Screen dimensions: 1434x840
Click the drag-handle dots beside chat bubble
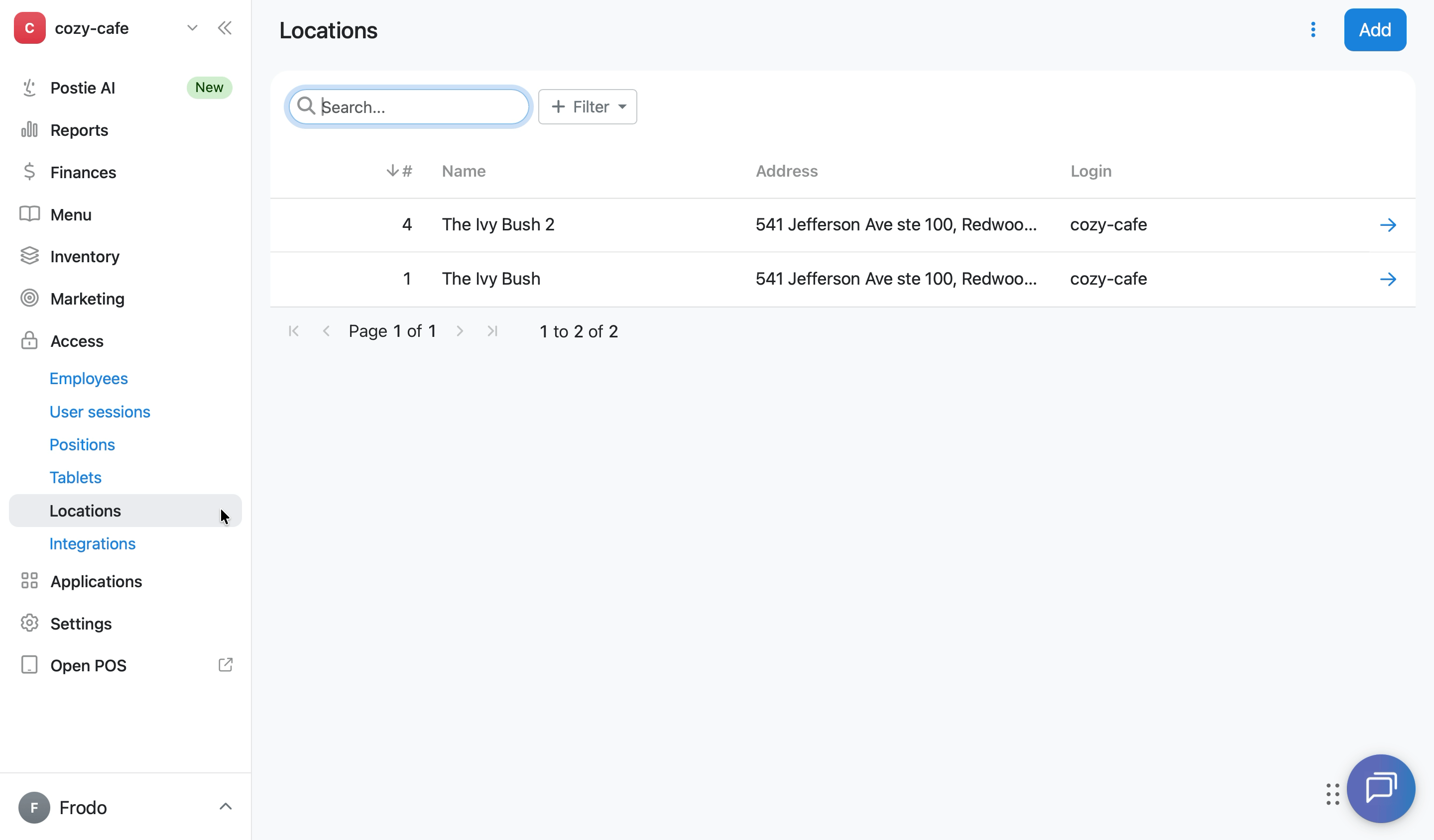click(x=1333, y=794)
